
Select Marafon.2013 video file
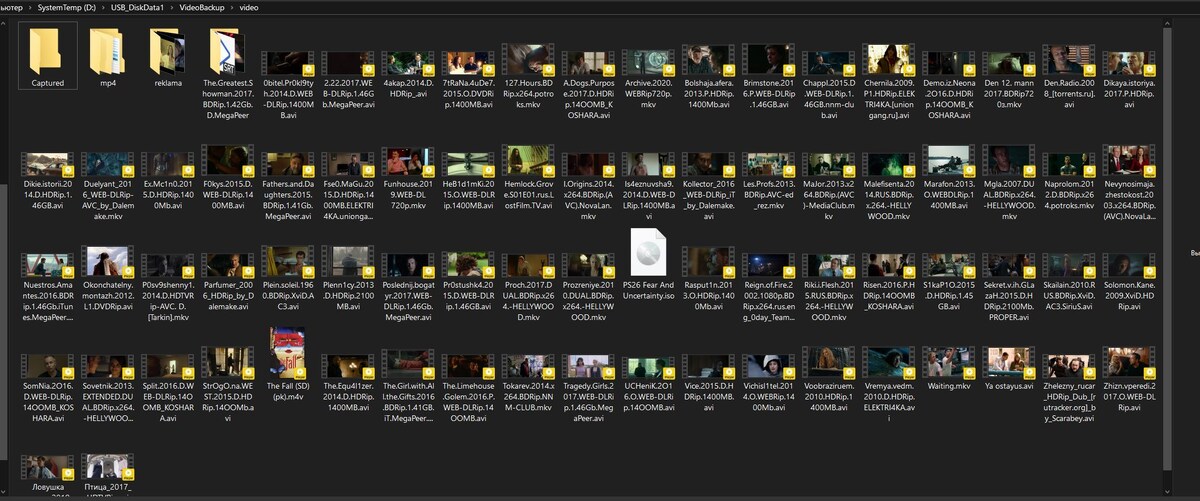tap(947, 162)
